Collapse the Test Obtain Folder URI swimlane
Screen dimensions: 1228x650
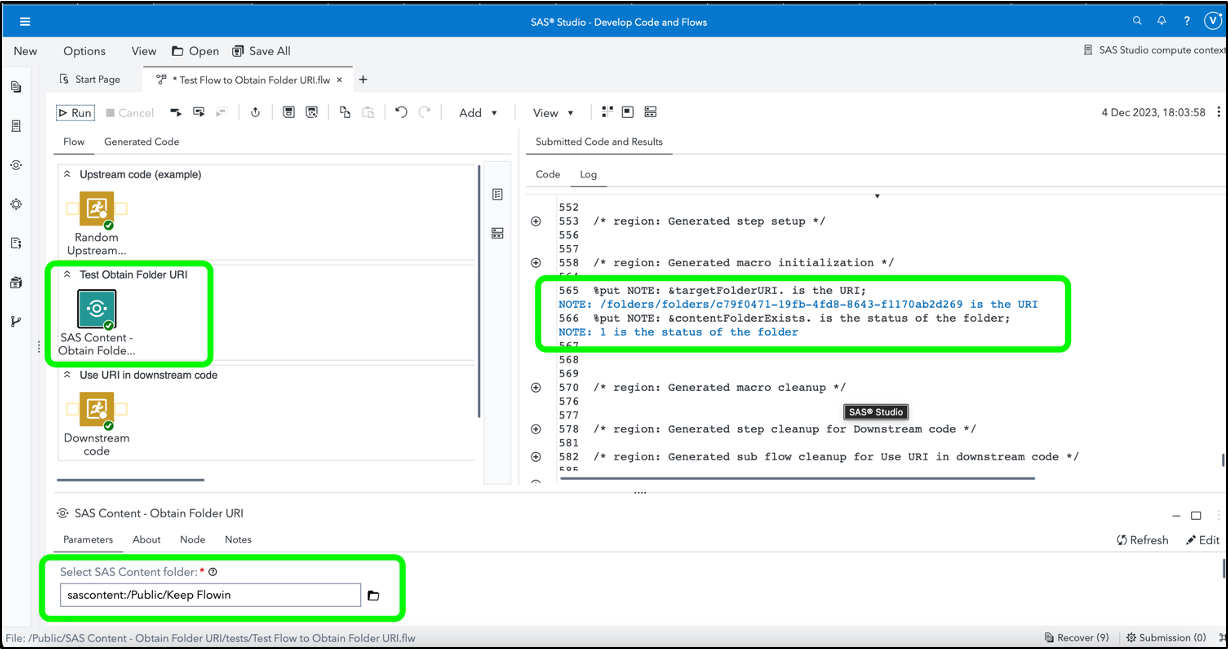67,274
